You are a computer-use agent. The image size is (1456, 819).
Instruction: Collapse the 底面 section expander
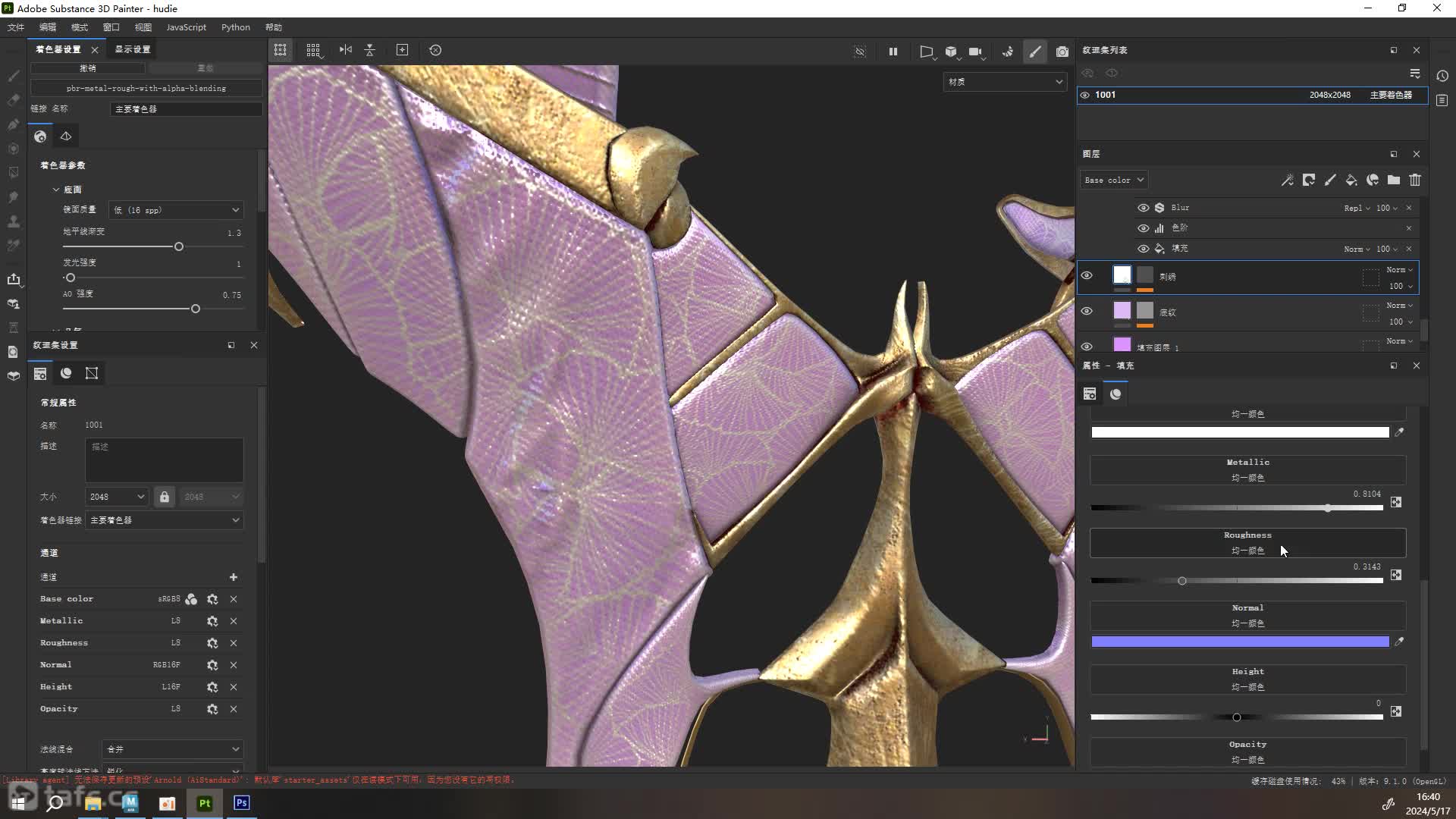[x=56, y=190]
